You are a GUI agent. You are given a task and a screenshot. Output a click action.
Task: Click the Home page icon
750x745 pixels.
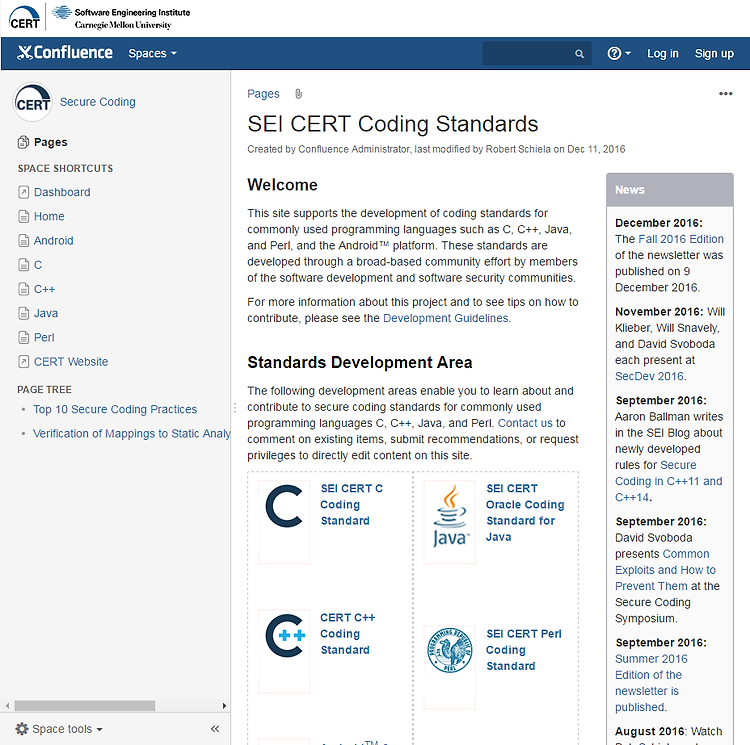point(23,217)
